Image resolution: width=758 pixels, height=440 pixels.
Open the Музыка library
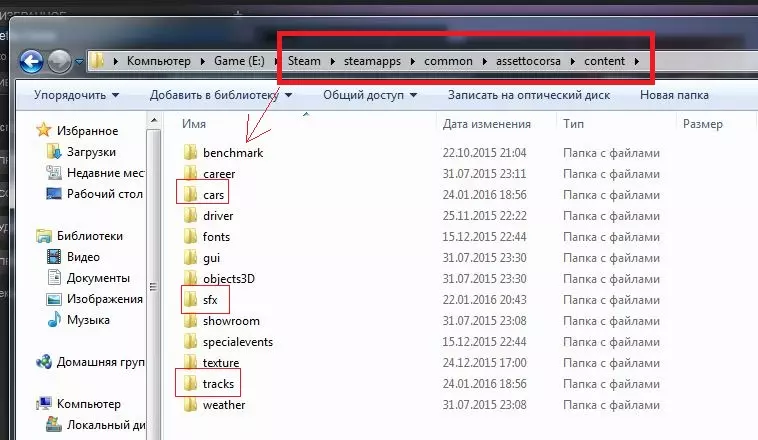coord(78,320)
